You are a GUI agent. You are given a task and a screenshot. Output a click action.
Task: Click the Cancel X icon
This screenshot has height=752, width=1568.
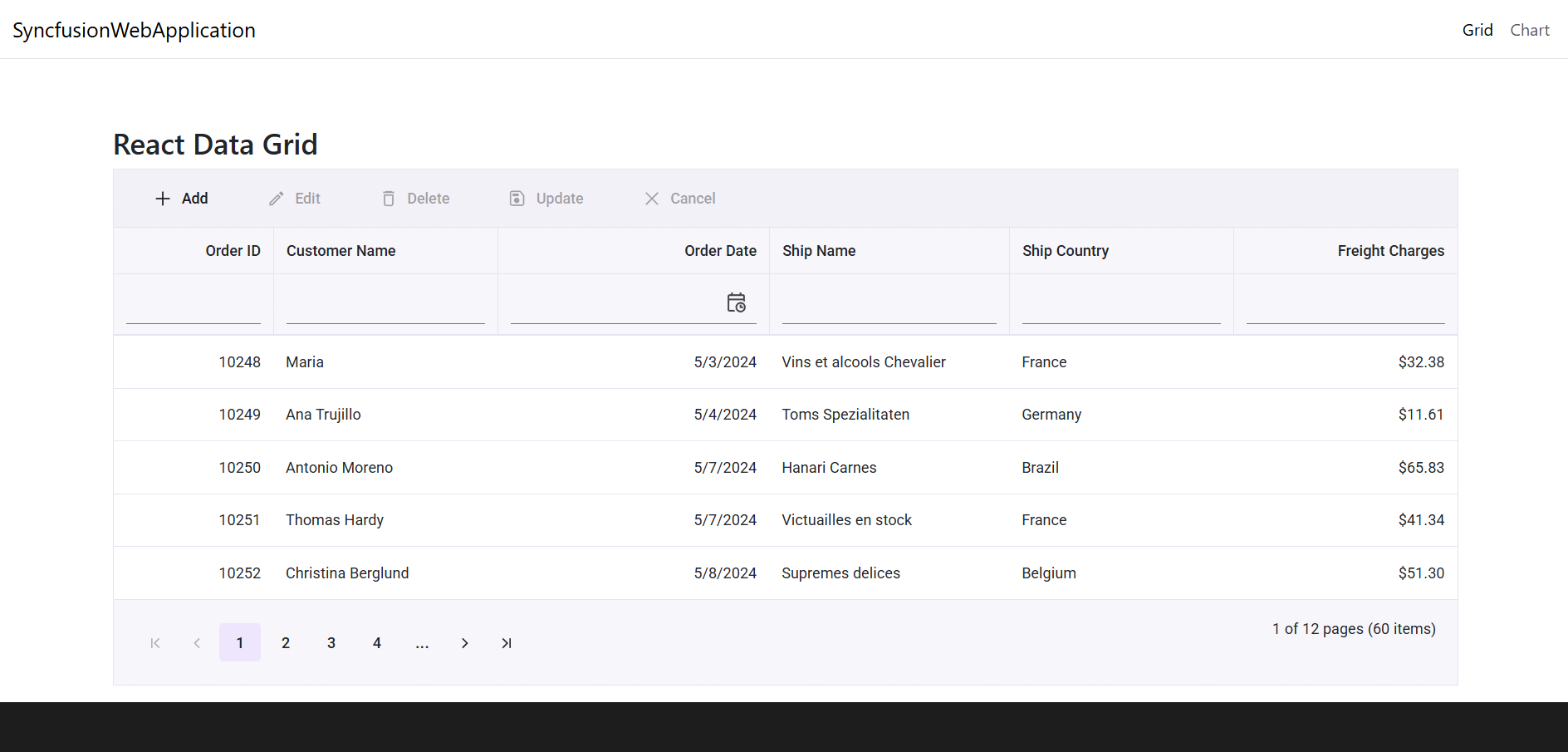tap(652, 199)
